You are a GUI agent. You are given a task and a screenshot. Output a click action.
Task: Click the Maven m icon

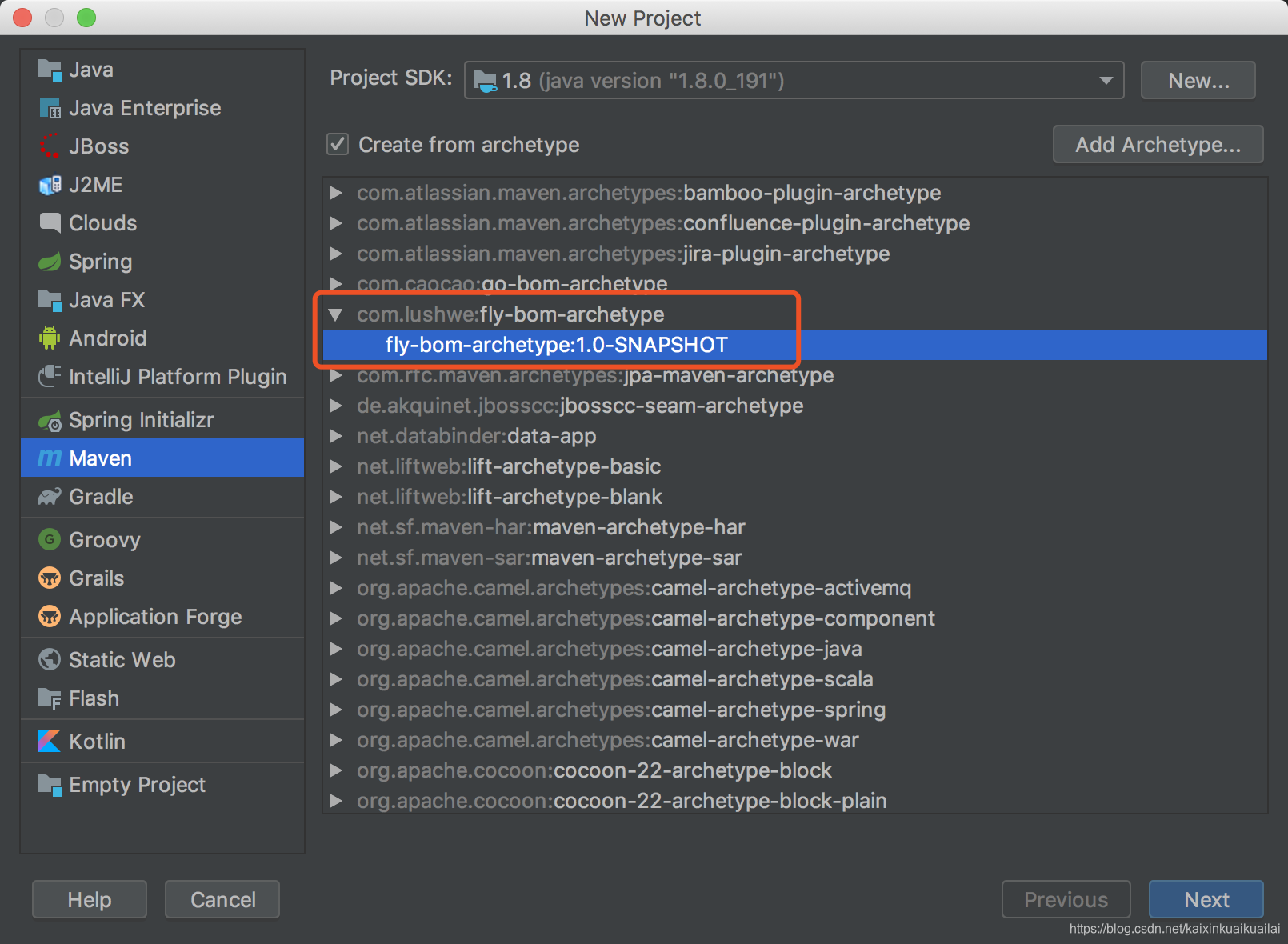click(x=50, y=458)
